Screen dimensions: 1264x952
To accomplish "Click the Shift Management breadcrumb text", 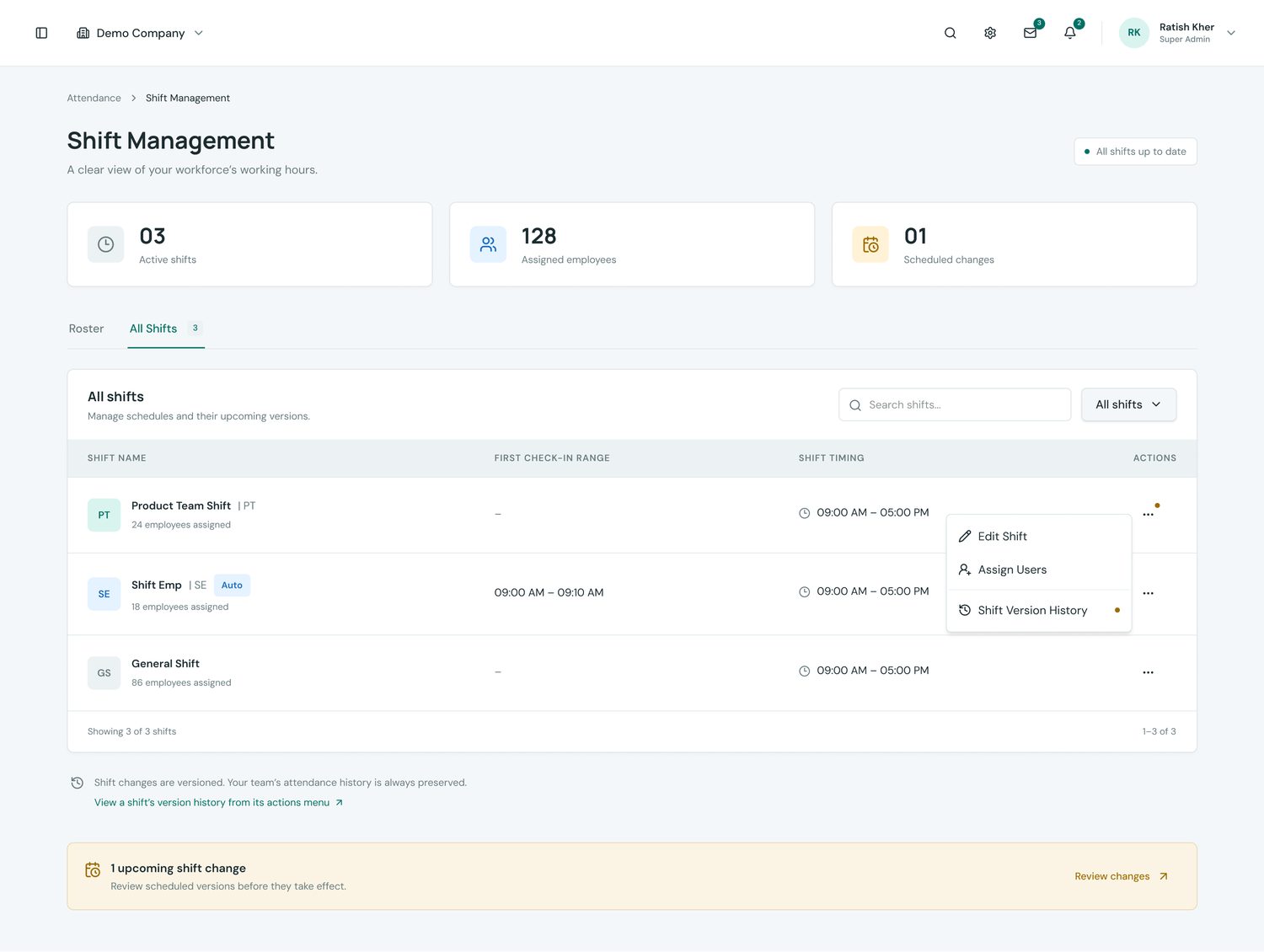I will 188,98.
